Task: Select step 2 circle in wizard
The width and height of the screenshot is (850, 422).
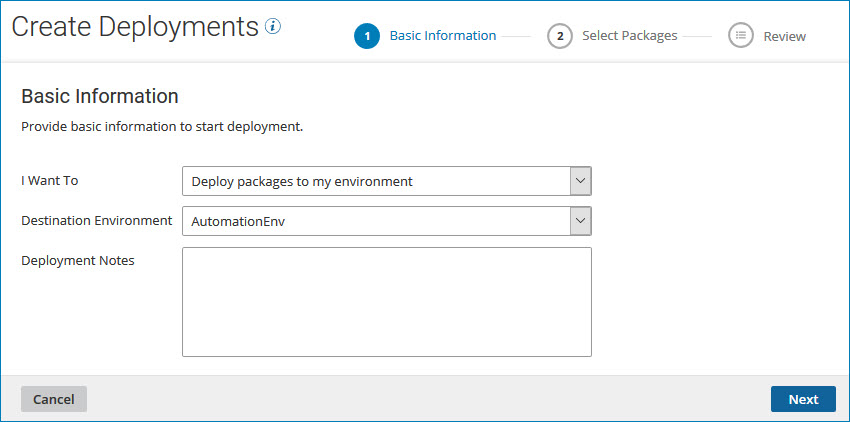Action: pos(560,36)
